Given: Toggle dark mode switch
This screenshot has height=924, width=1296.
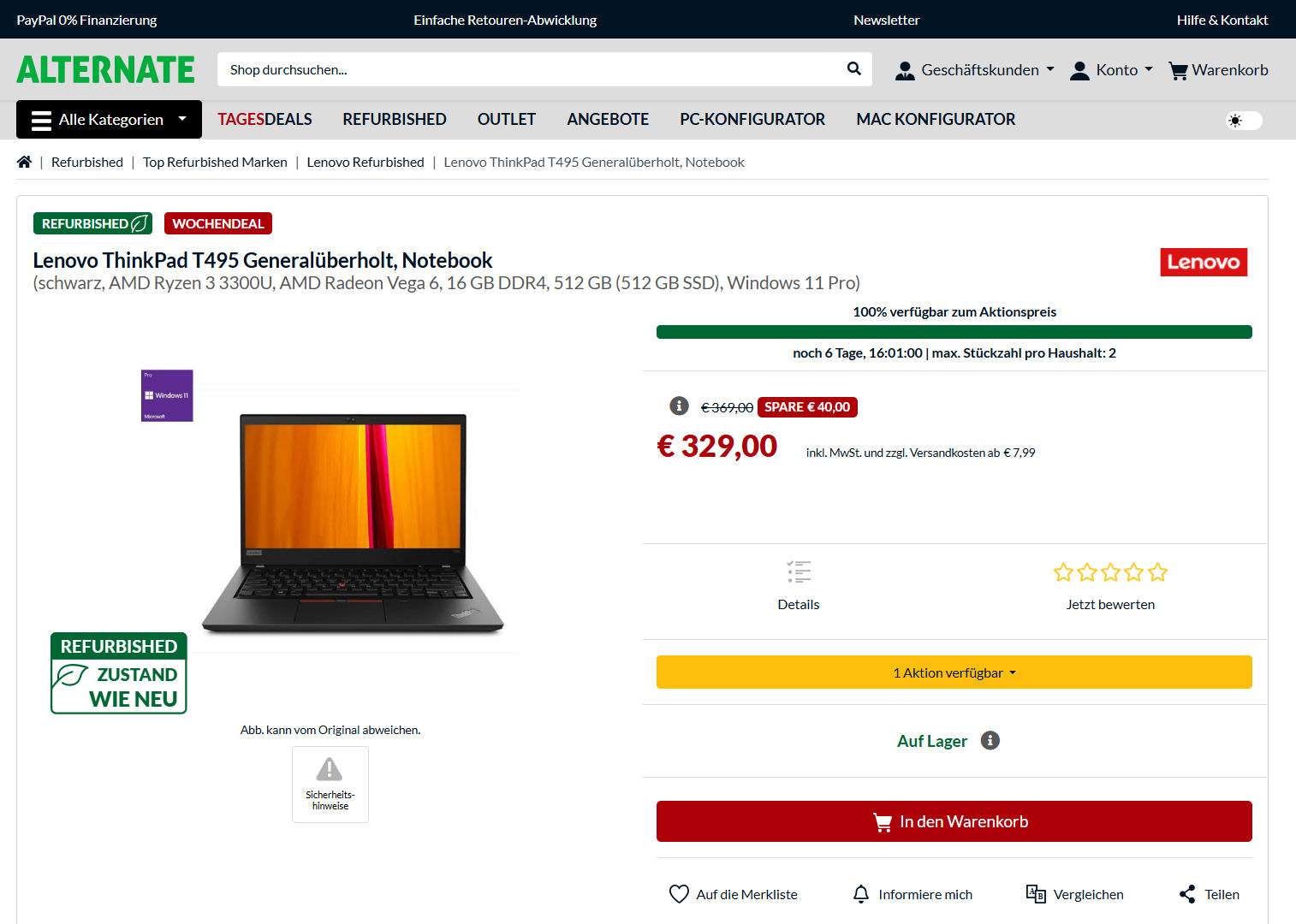Looking at the screenshot, I should tap(1244, 121).
